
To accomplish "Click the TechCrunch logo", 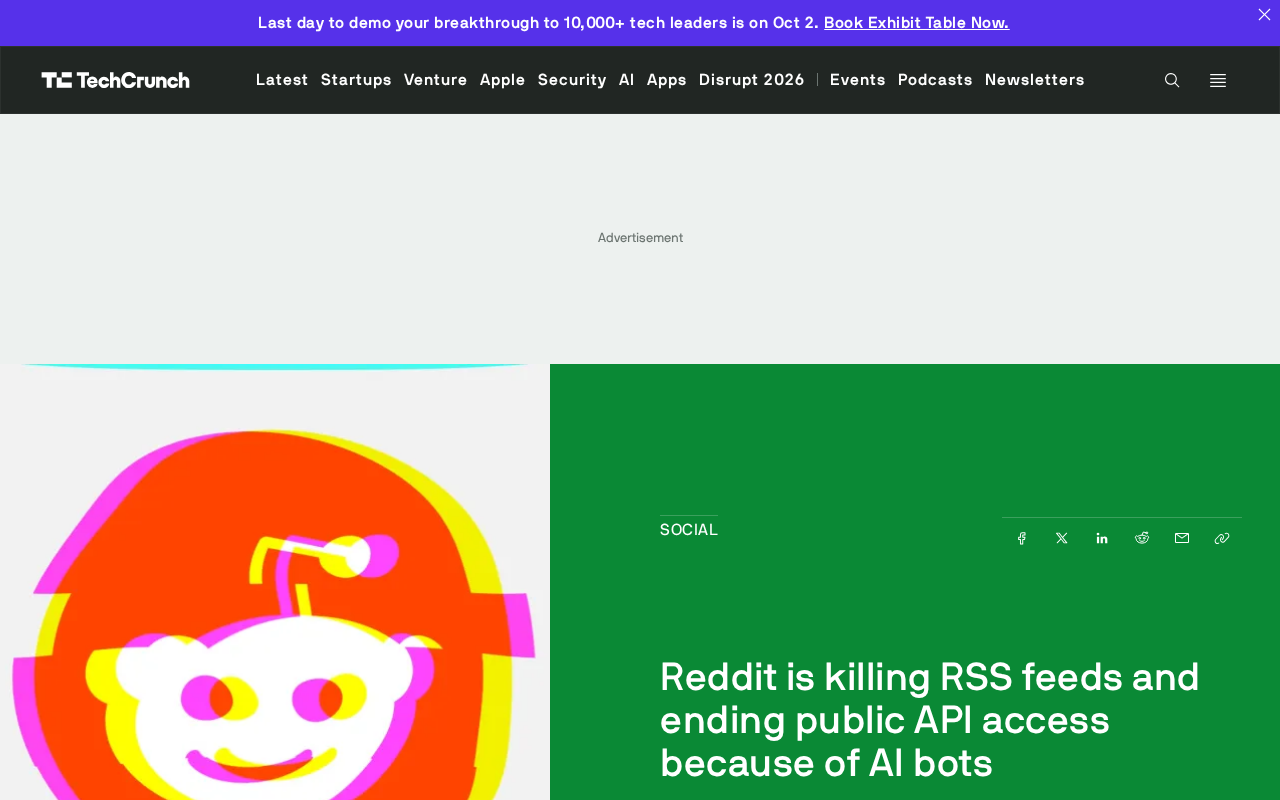I will [115, 80].
